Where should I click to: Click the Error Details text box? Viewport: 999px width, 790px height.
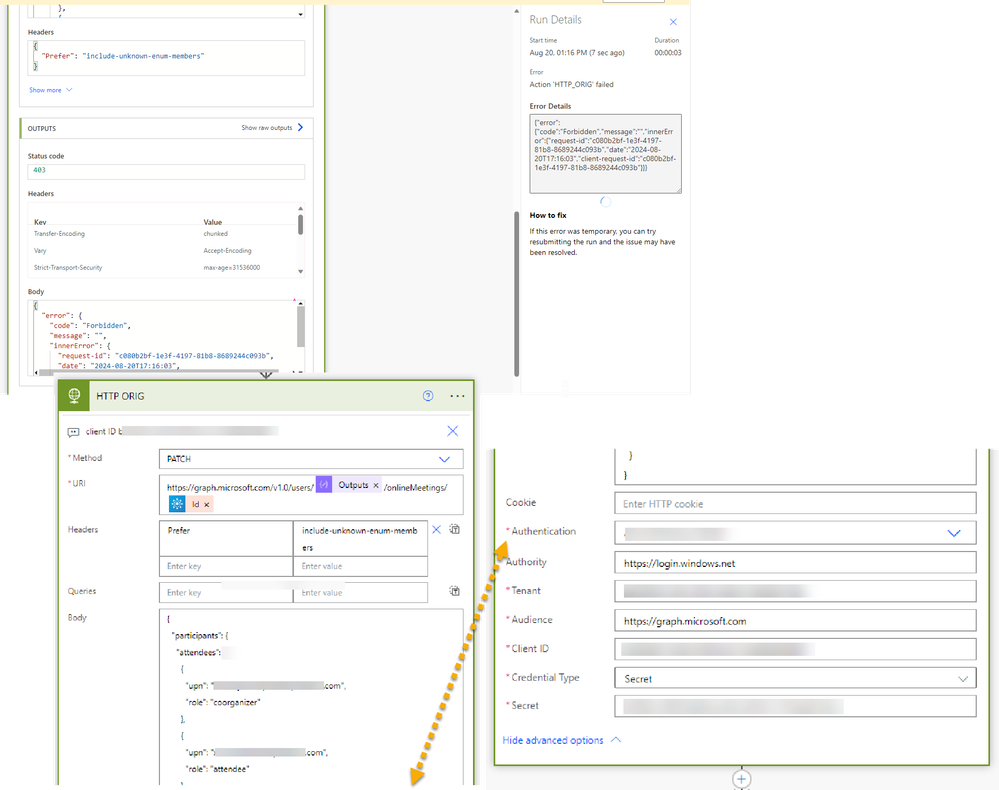605,154
